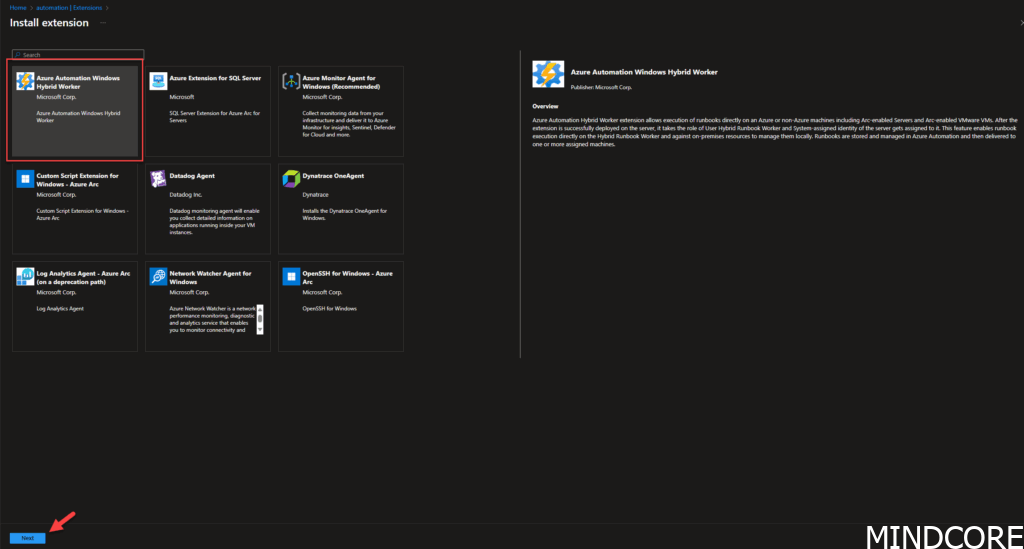Open the ellipsis menu beside Install extension
Image resolution: width=1024 pixels, height=549 pixels.
(x=104, y=22)
